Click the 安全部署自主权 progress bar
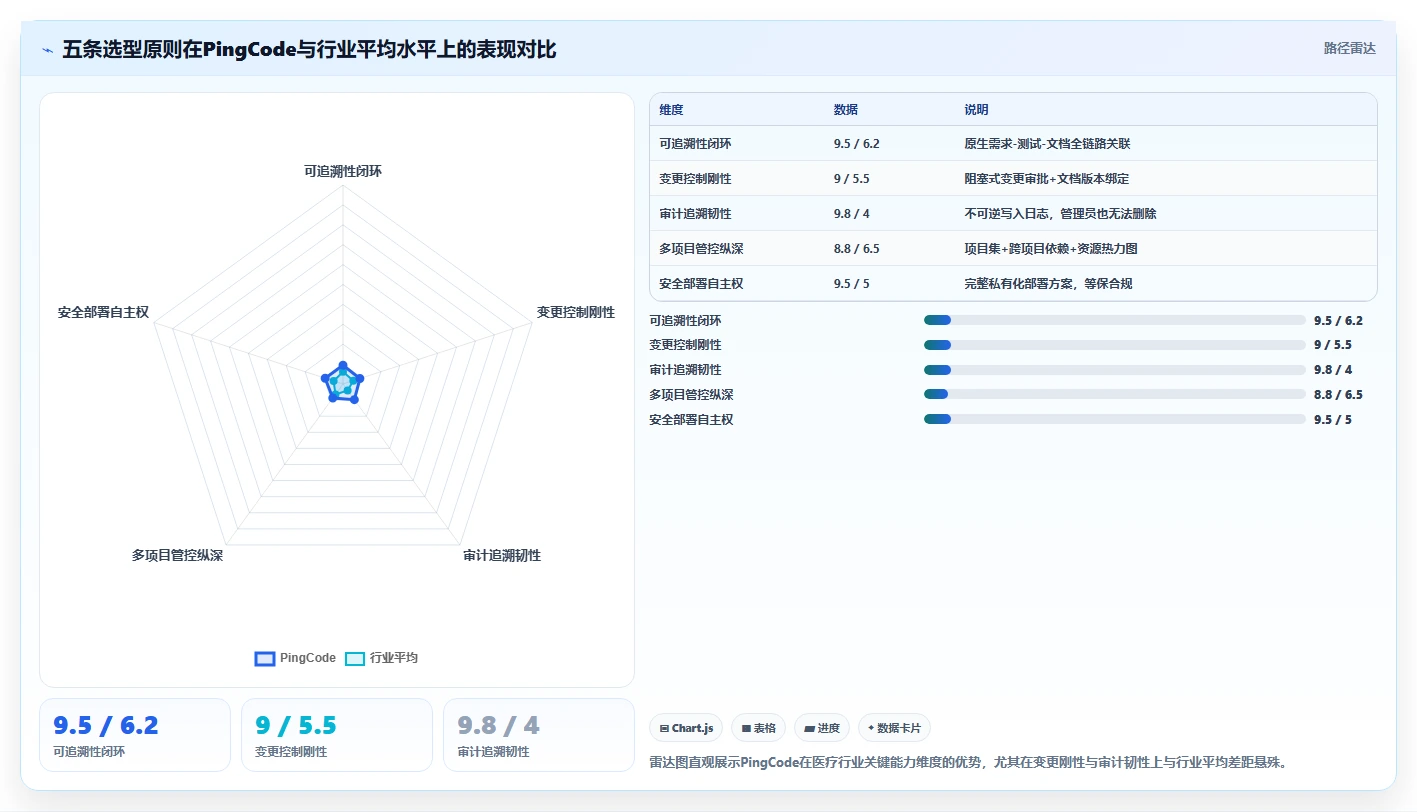1417x812 pixels. point(1115,420)
